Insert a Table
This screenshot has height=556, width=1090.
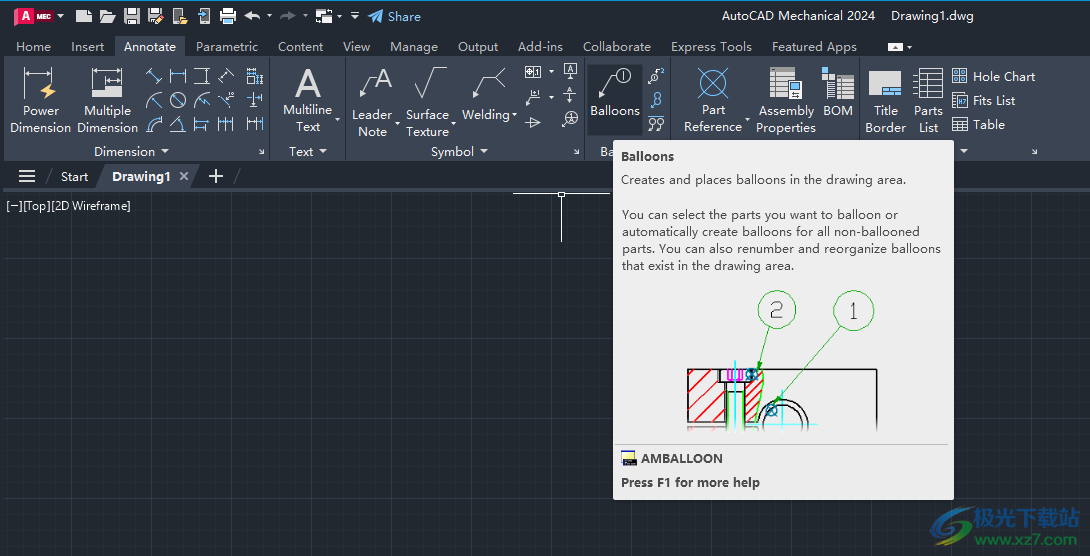(x=978, y=125)
